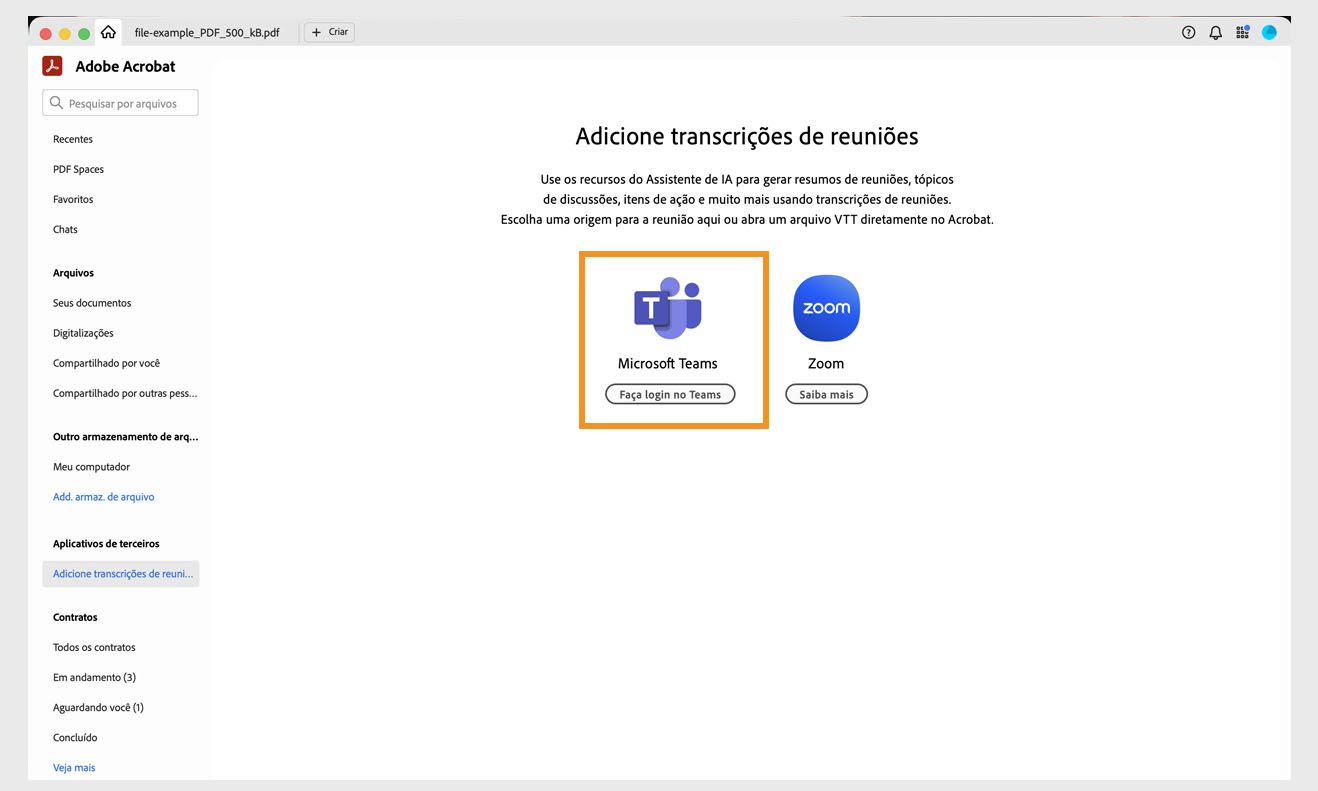
Task: Click Faça login no Teams button
Action: [x=670, y=394]
